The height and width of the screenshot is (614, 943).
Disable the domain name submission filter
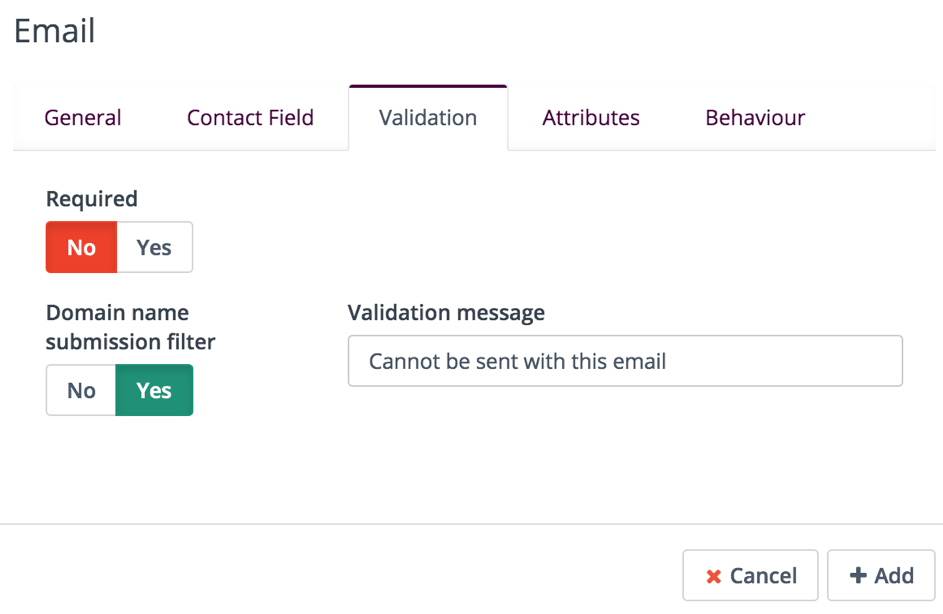(x=81, y=390)
